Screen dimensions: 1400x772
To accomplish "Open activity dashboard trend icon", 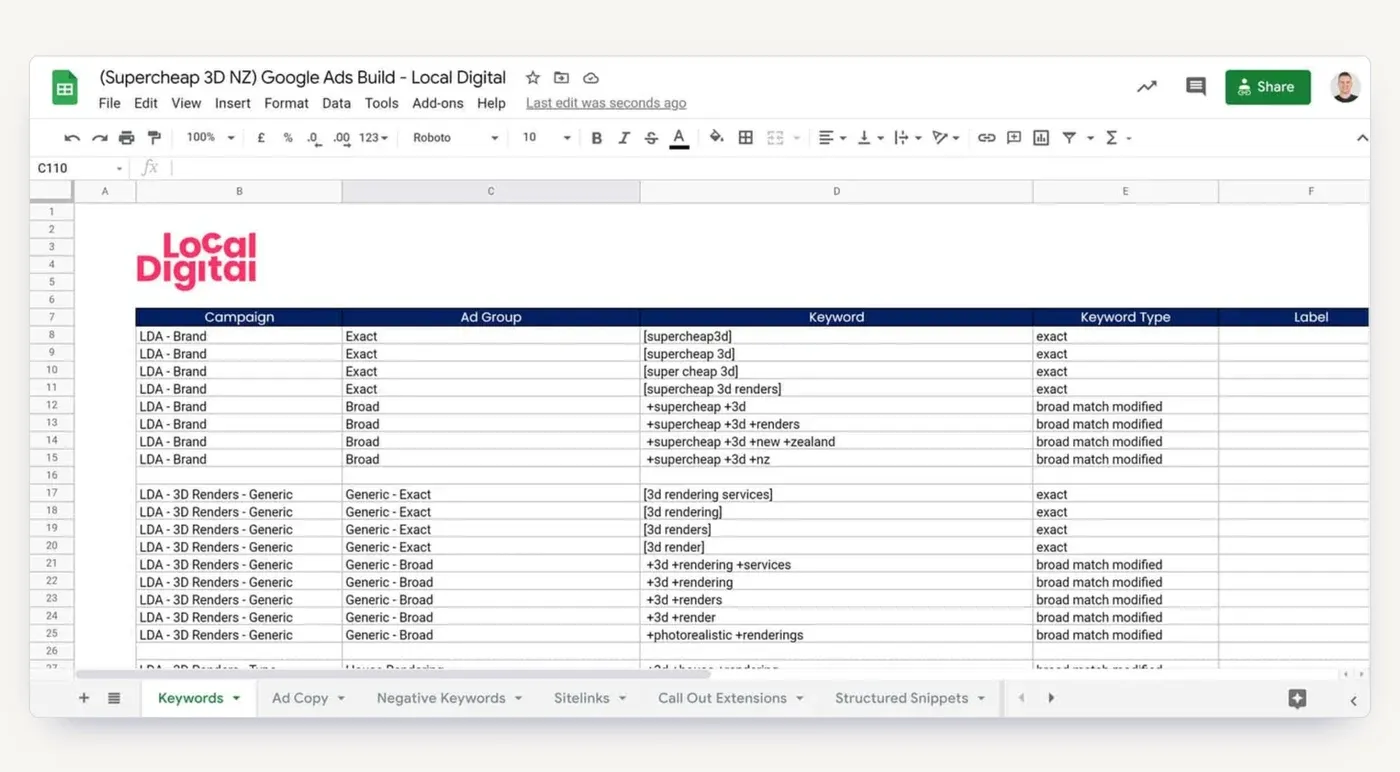I will coord(1147,87).
